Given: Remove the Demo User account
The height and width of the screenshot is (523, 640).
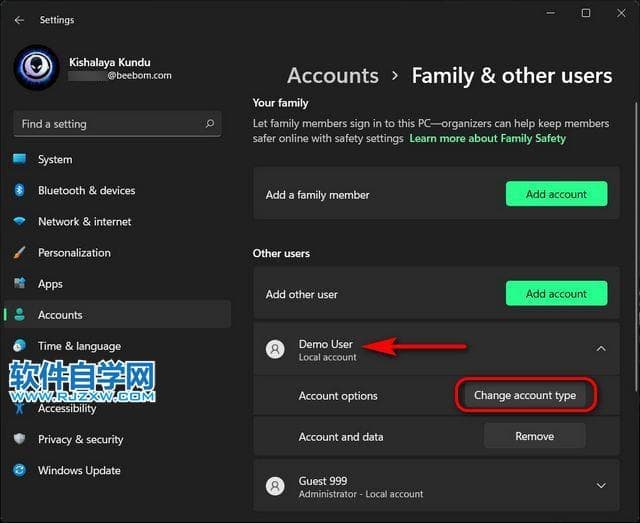Looking at the screenshot, I should pos(534,436).
